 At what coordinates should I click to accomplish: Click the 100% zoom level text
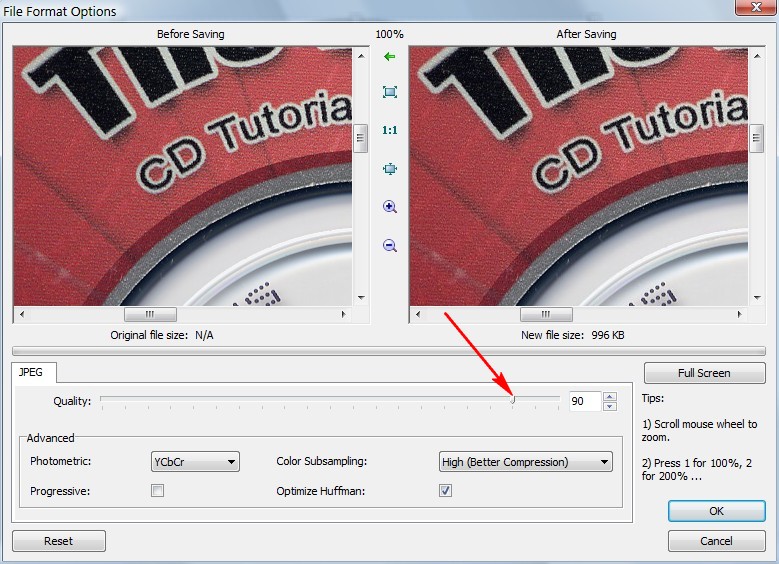(x=390, y=34)
